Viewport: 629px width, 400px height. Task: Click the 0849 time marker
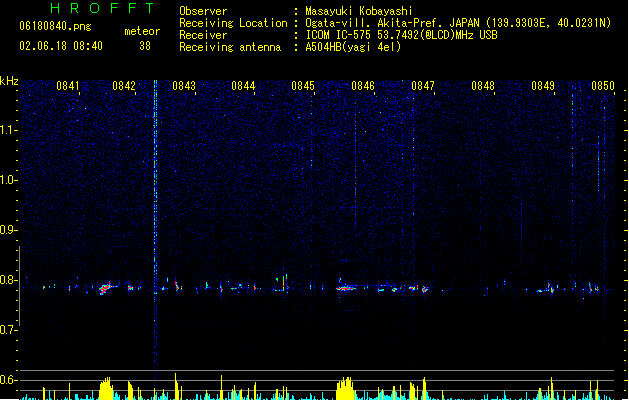543,86
